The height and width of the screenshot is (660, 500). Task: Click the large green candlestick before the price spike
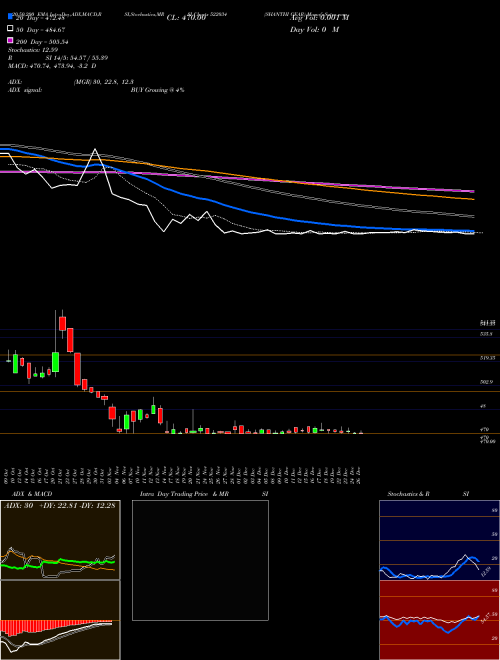pos(55,362)
